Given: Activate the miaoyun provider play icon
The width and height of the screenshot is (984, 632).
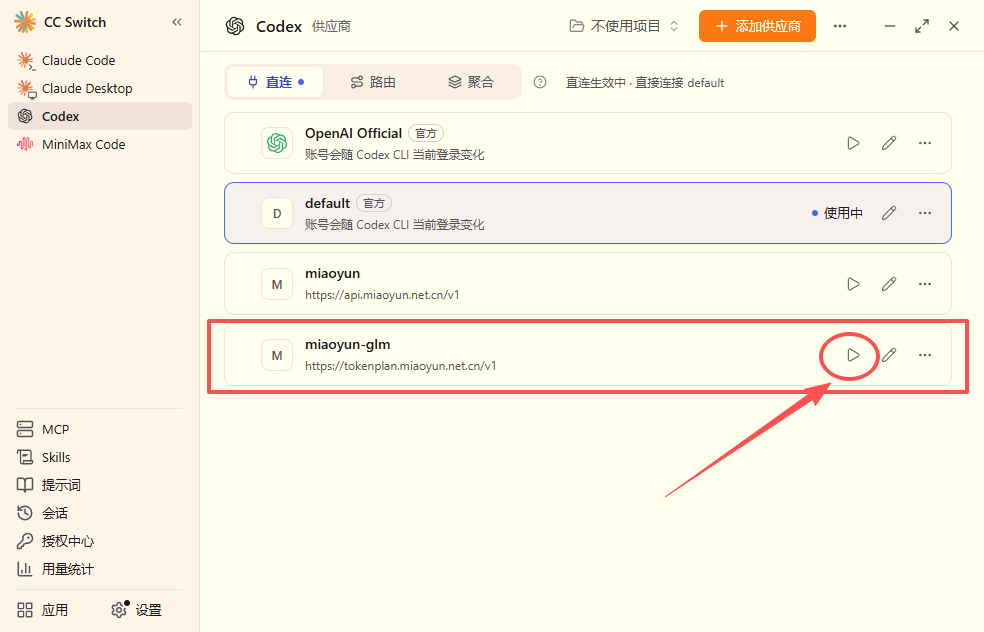Looking at the screenshot, I should (853, 284).
